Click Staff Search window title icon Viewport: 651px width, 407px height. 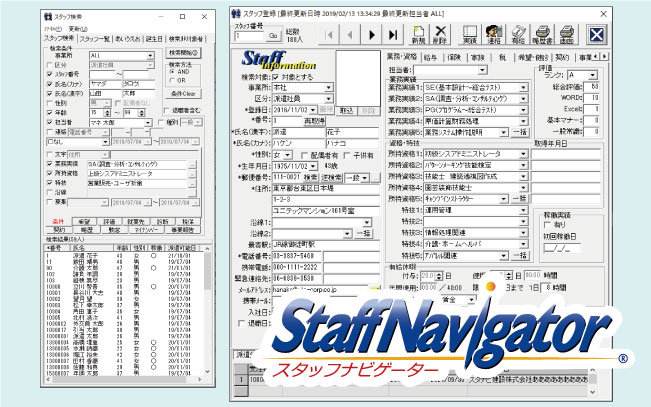coord(48,17)
